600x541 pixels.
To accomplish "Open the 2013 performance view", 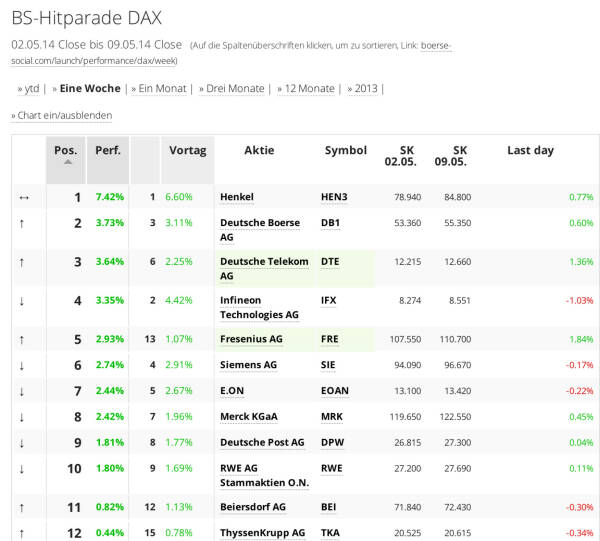I will coord(364,88).
